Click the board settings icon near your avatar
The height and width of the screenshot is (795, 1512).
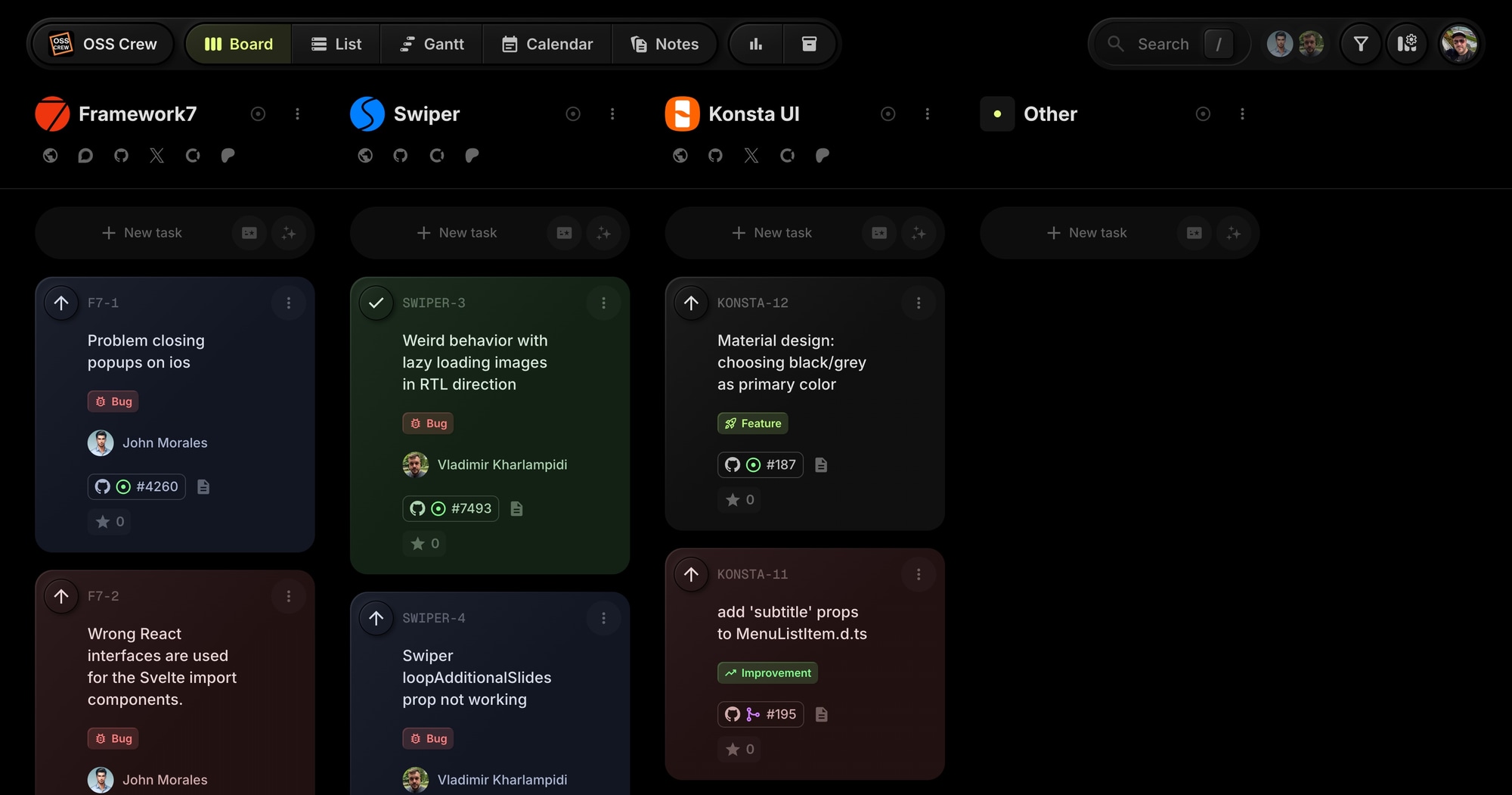coord(1407,43)
